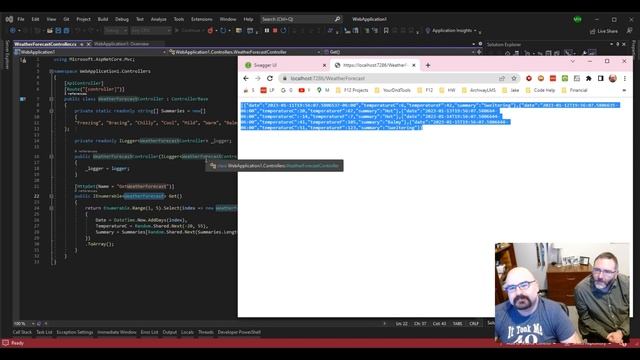Open the Call Stack panel tab
Screen dimensions: 640x360
22,332
